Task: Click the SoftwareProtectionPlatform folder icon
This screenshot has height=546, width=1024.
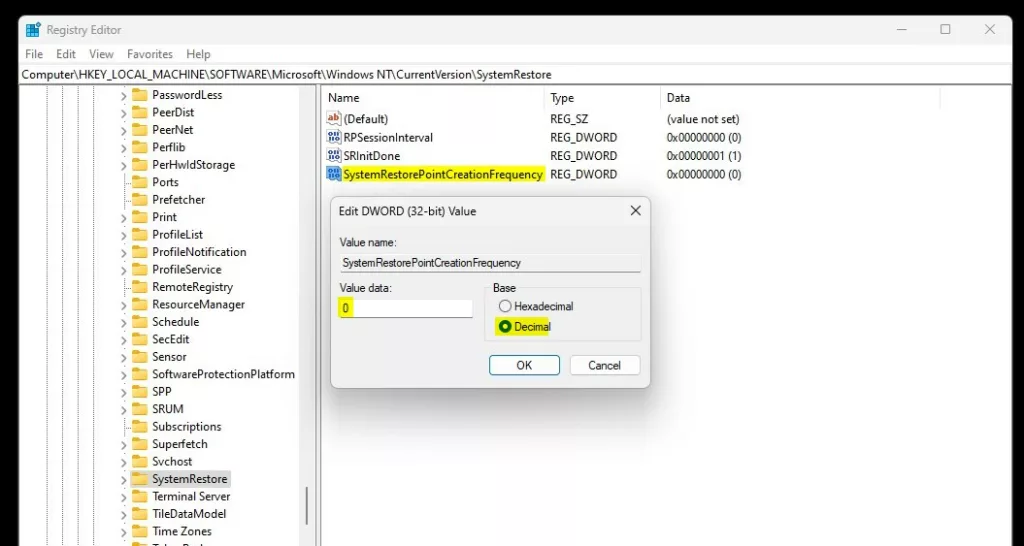Action: [x=140, y=374]
